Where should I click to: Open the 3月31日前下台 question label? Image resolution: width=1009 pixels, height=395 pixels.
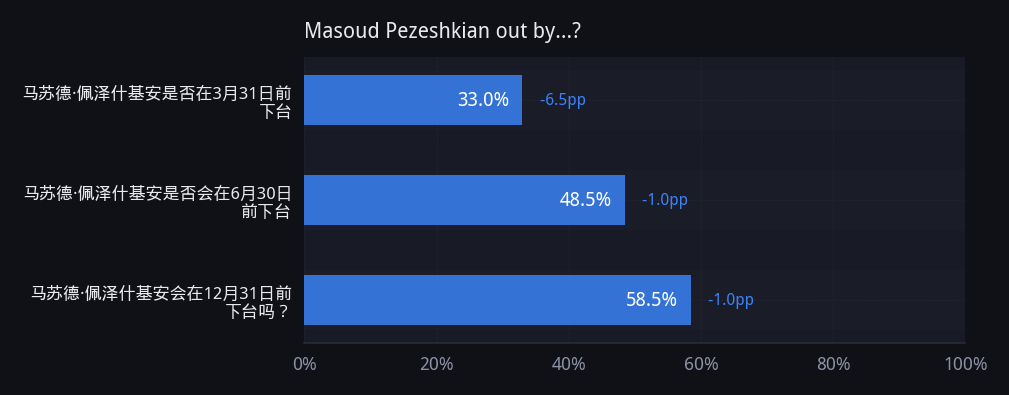[x=158, y=103]
